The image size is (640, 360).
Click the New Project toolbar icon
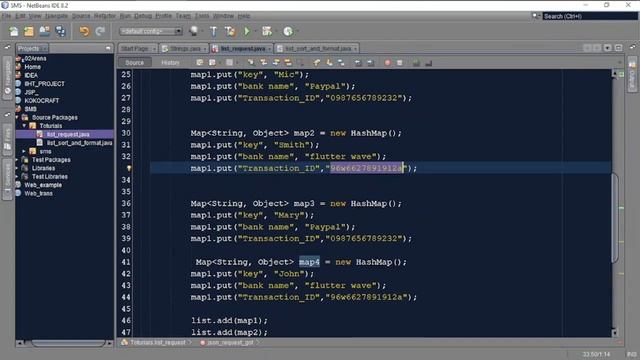[x=29, y=31]
